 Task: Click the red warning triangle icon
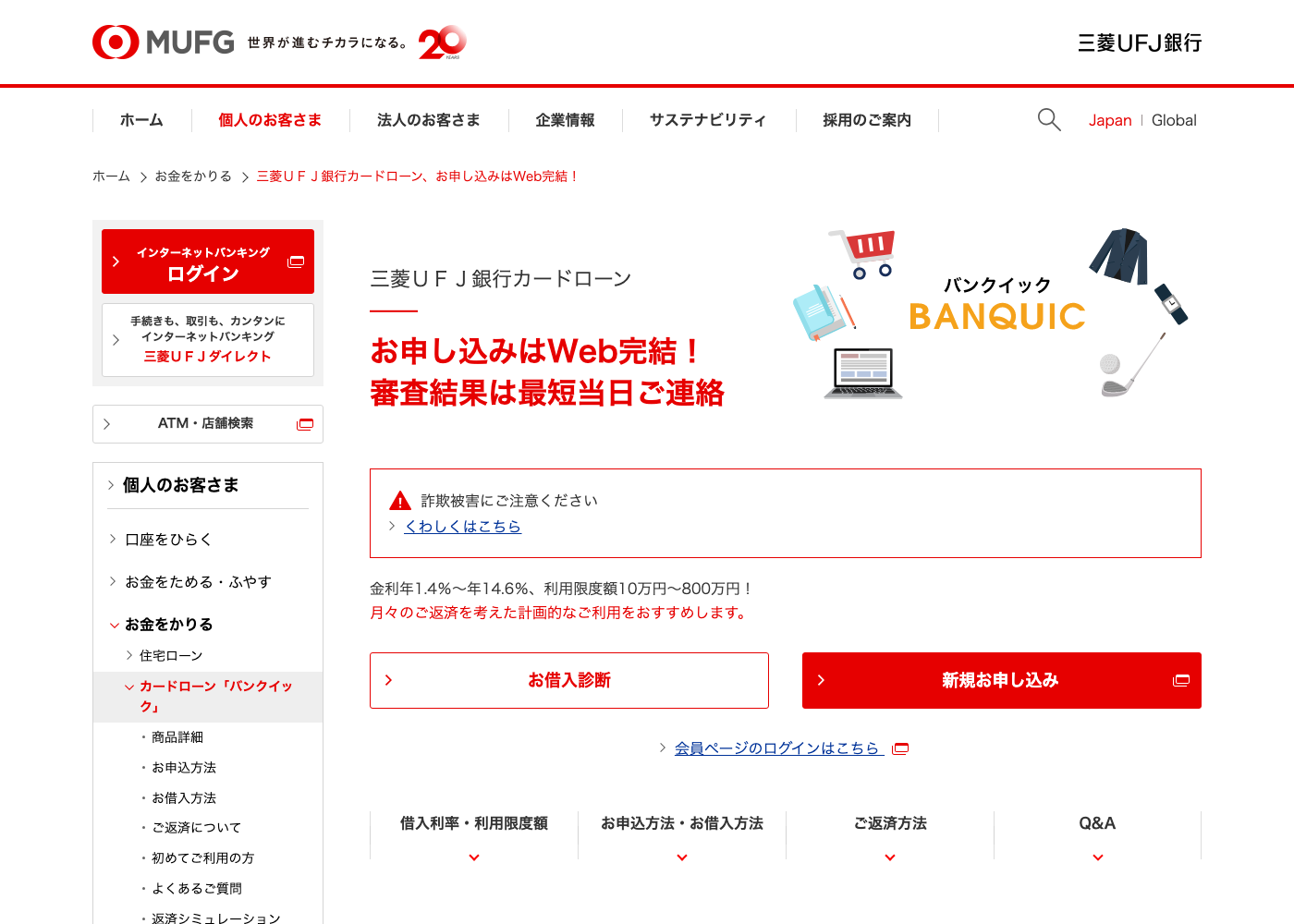400,501
